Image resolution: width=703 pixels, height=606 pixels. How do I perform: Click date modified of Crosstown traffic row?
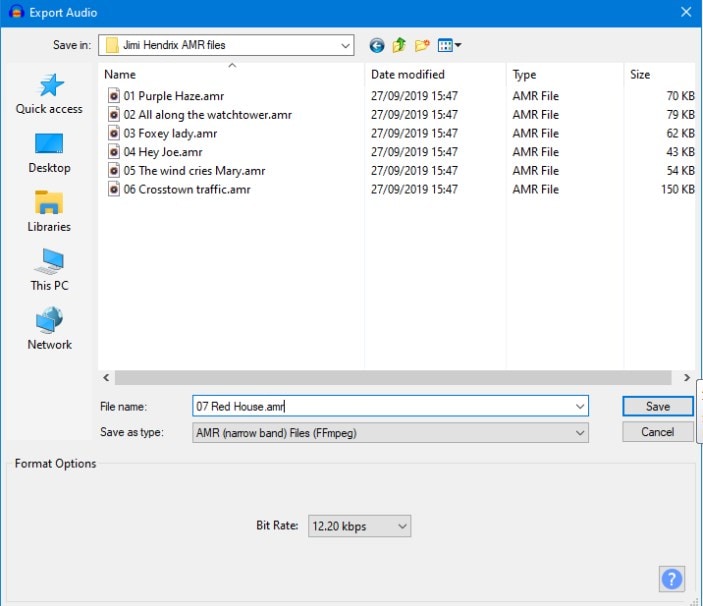[414, 189]
